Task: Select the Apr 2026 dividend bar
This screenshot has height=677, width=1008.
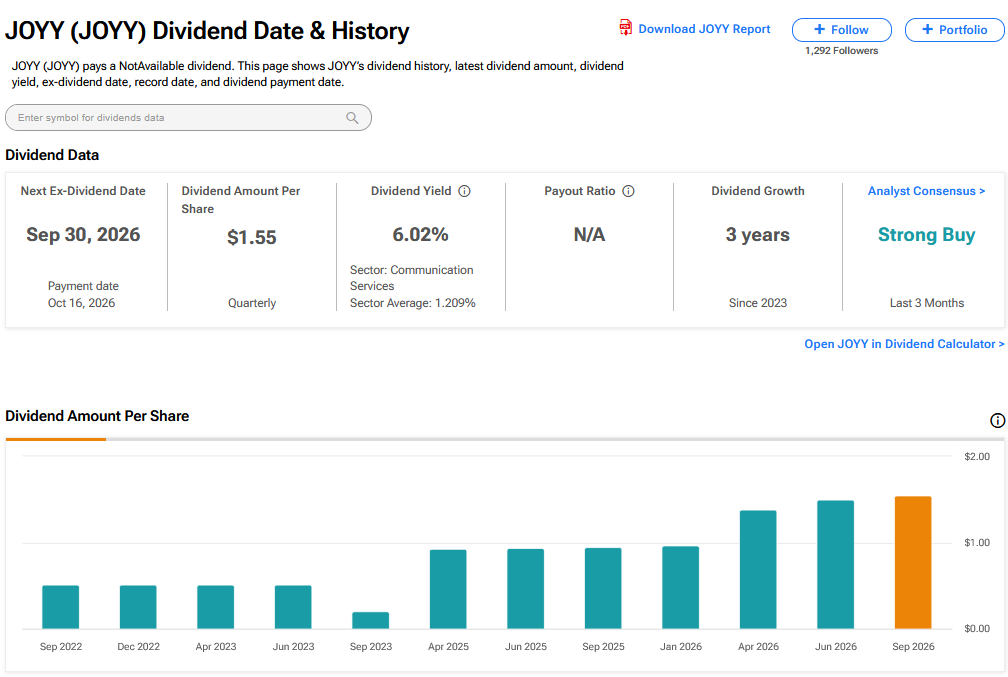Action: 758,570
